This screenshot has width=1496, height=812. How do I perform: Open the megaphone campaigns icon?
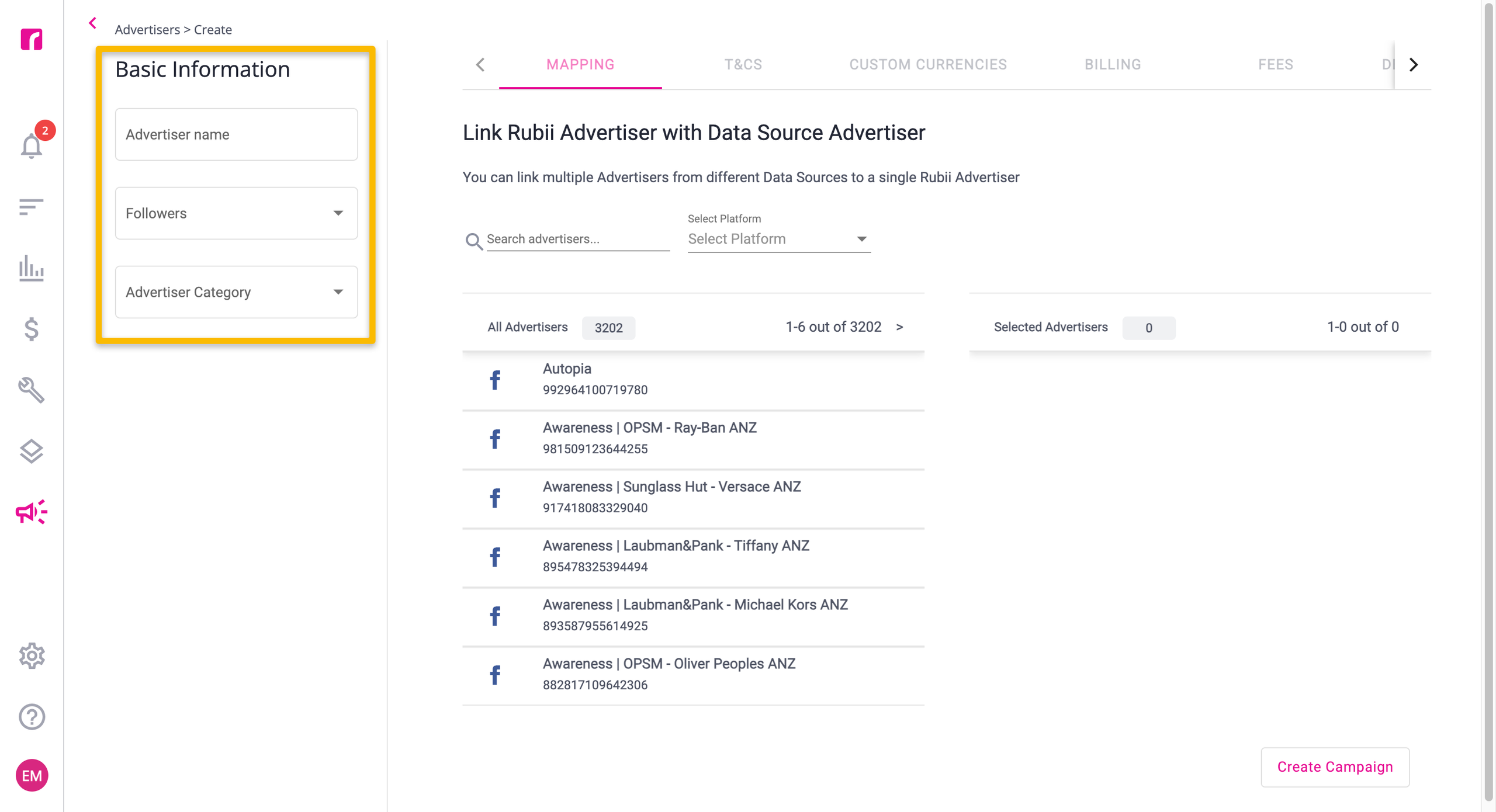[x=32, y=512]
